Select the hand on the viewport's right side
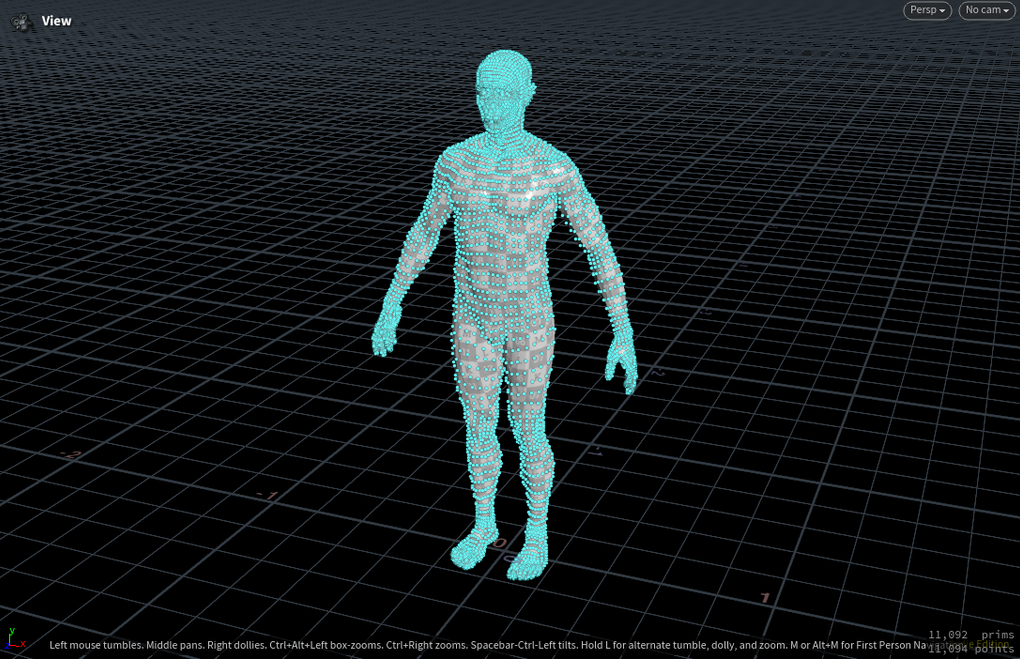The image size is (1020, 659). pyautogui.click(x=622, y=363)
